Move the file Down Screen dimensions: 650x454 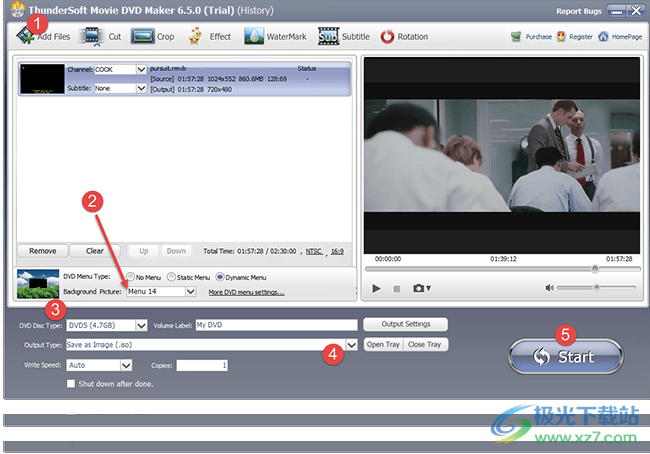click(176, 251)
